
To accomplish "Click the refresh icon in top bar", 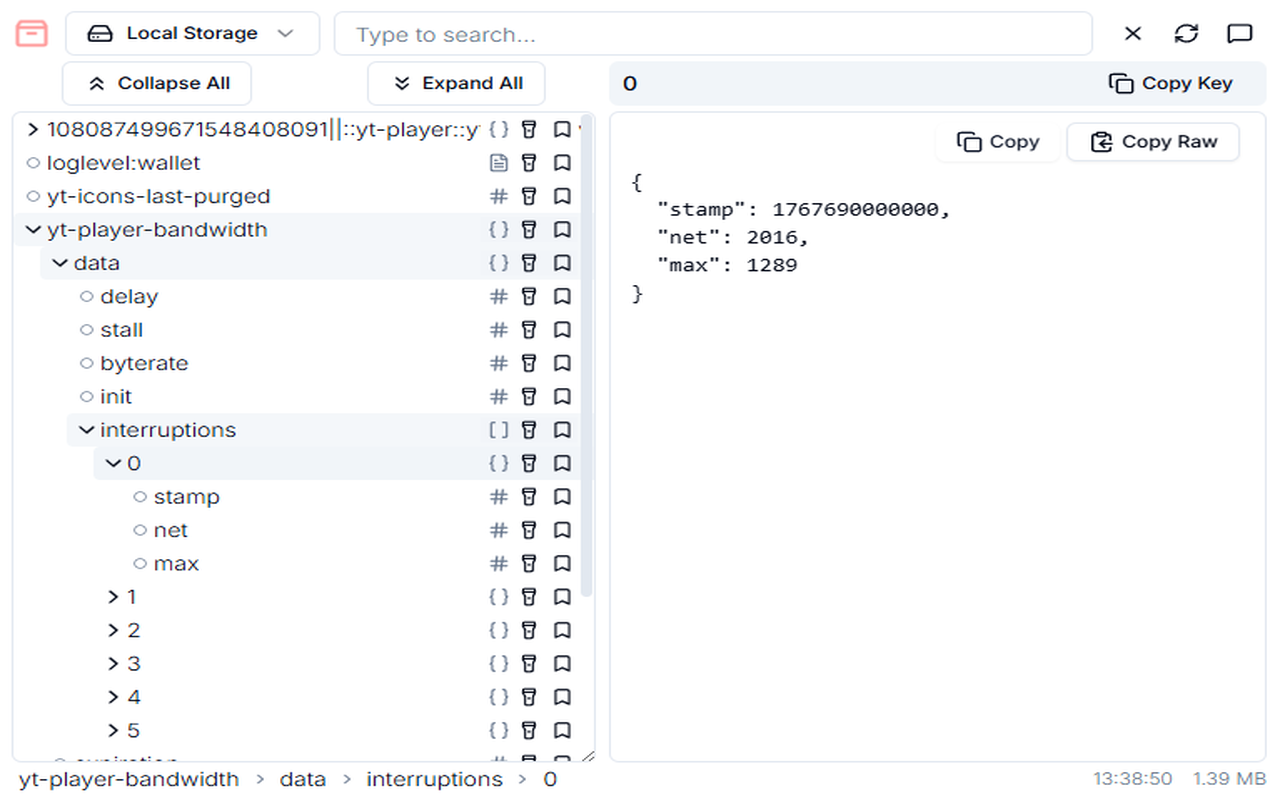I will tap(1186, 34).
